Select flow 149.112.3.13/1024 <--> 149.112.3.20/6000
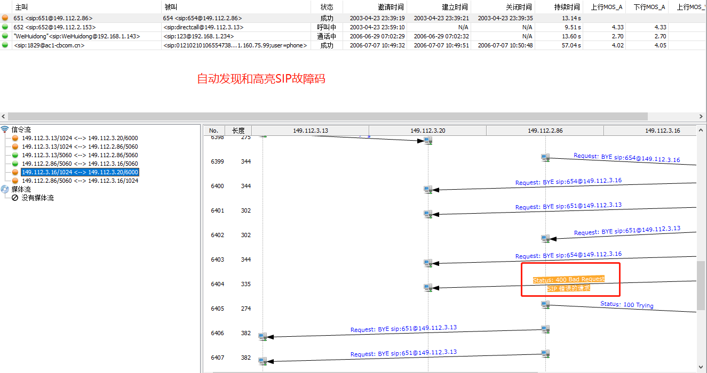Screen dimensions: 707x373 pyautogui.click(x=80, y=138)
